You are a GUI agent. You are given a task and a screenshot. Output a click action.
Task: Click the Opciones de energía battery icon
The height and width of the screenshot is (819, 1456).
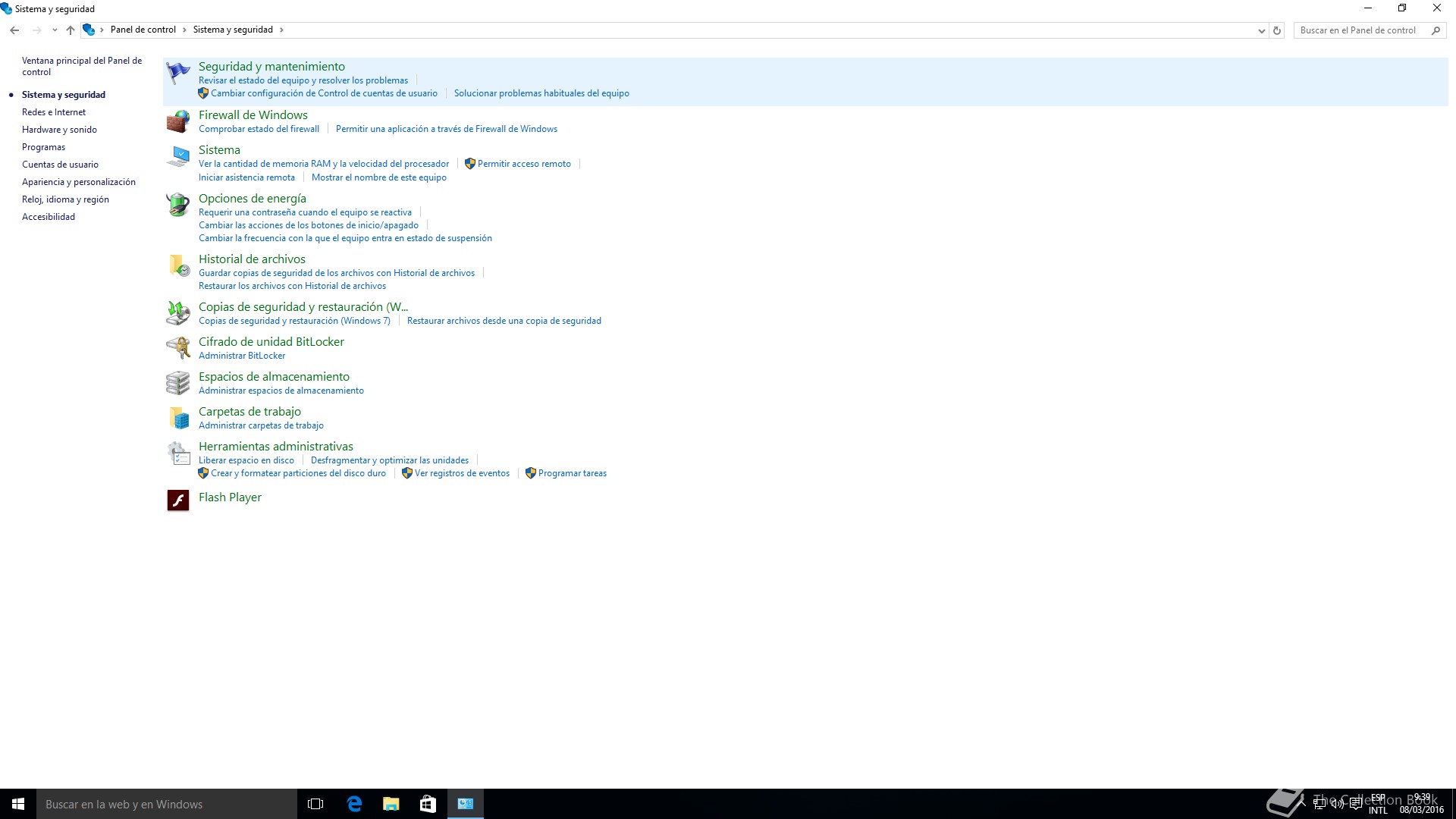pyautogui.click(x=178, y=205)
